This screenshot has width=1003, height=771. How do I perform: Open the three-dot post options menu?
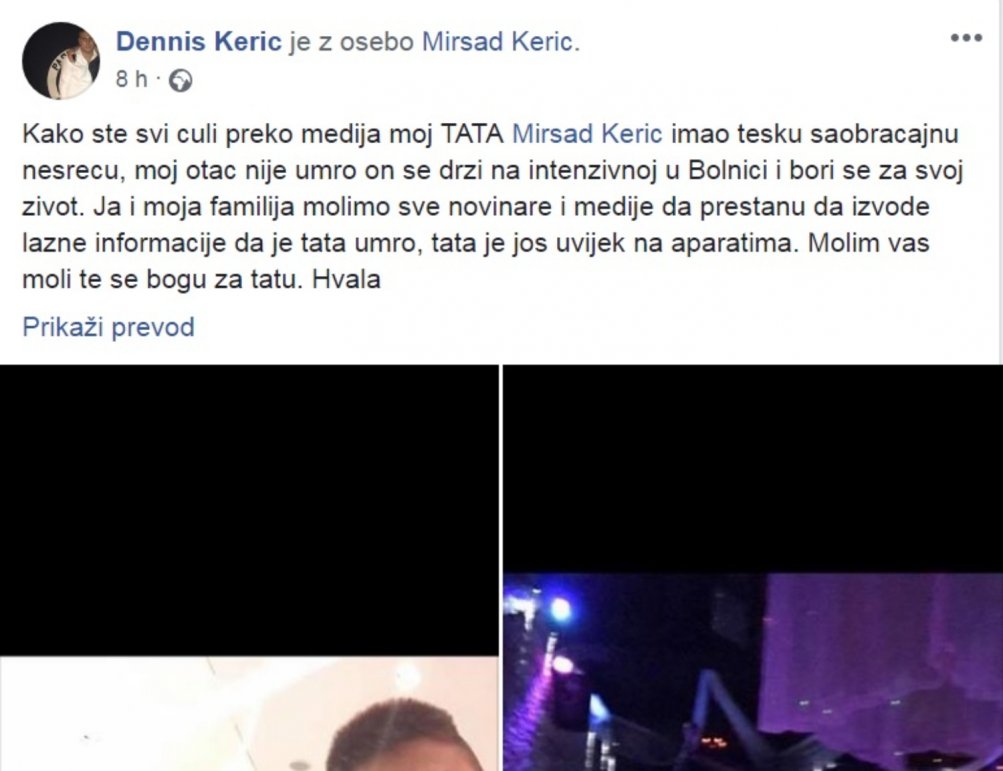pos(966,38)
